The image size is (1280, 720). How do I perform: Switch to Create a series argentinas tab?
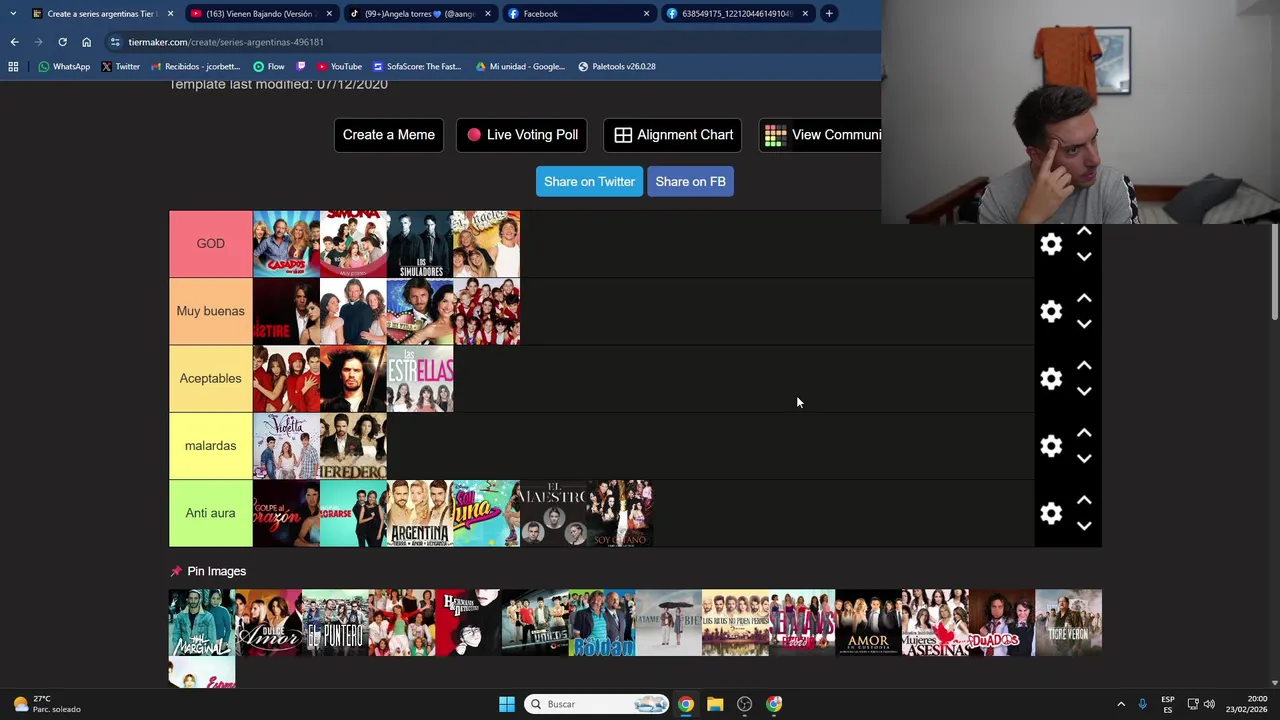click(x=101, y=14)
